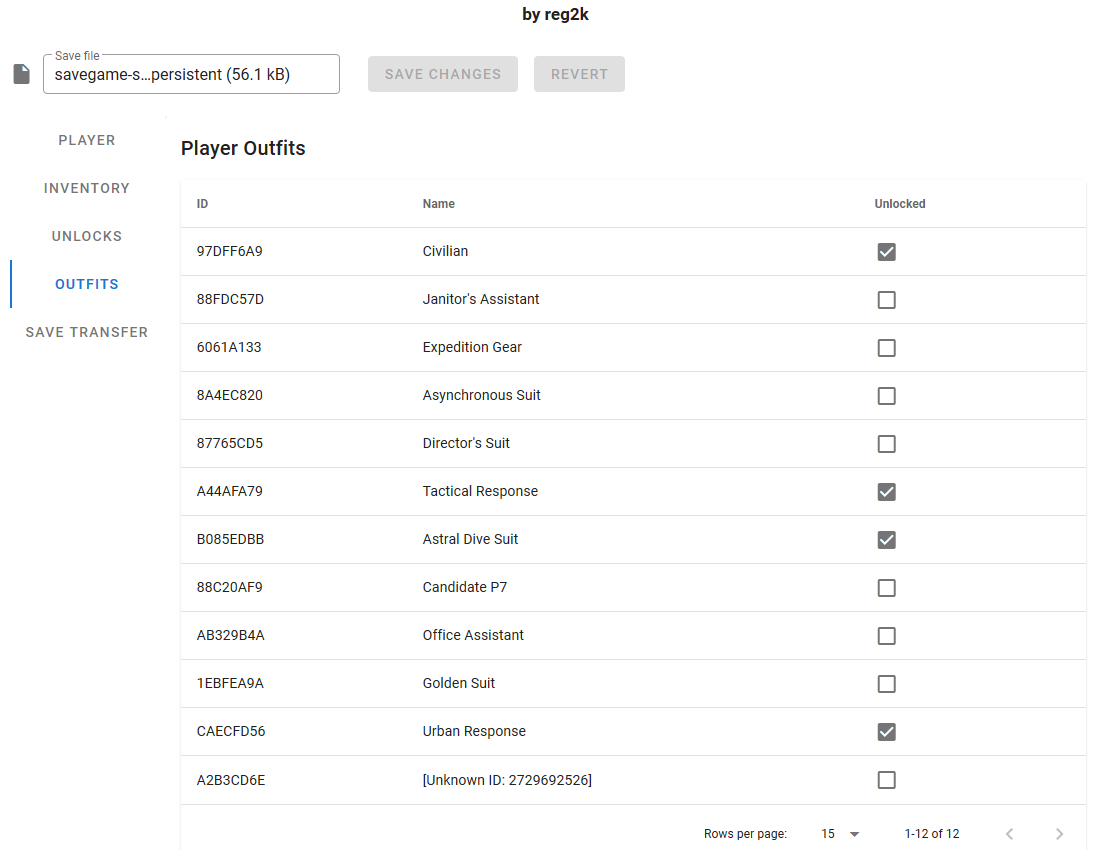Screen dimensions: 1106x850
Task: Click the Save file input field
Action: 191,74
